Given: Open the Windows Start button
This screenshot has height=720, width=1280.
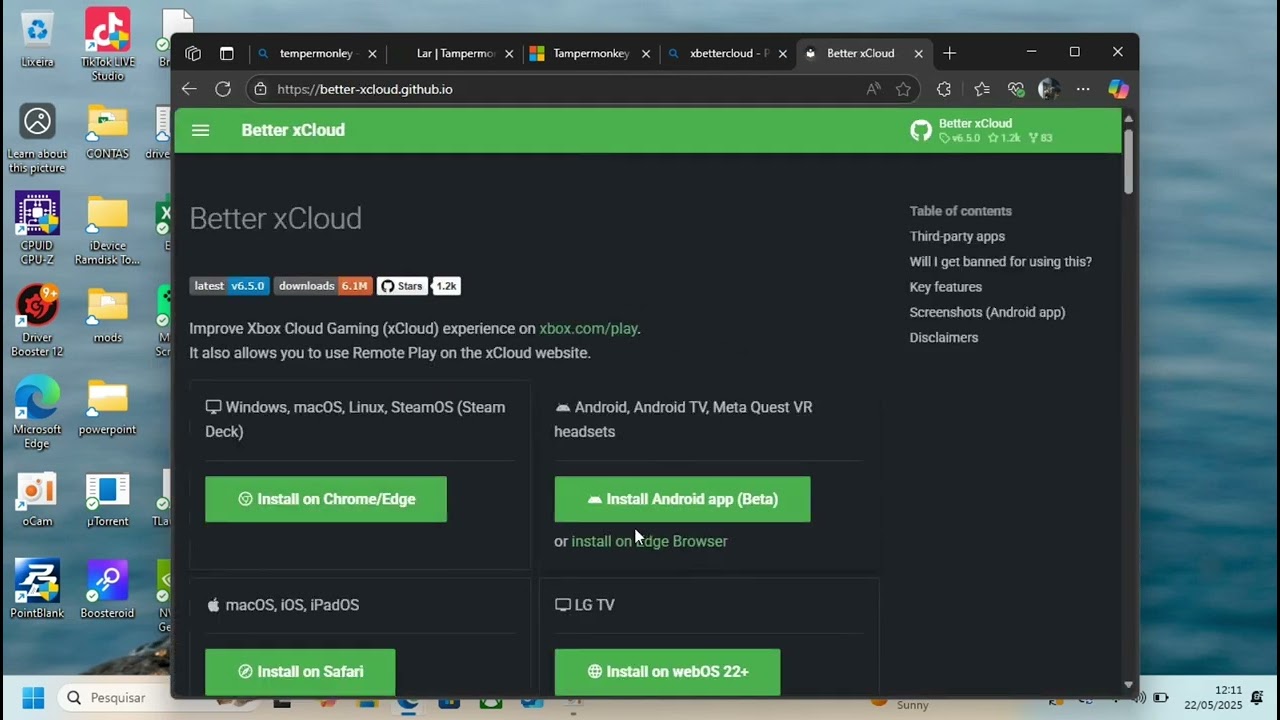Looking at the screenshot, I should click(x=33, y=697).
